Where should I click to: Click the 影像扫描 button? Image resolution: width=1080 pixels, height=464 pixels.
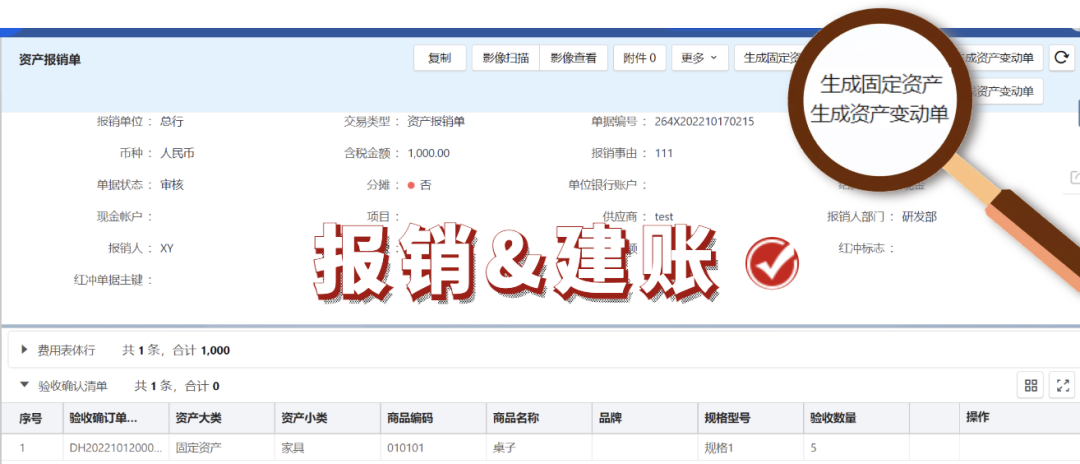click(x=505, y=58)
